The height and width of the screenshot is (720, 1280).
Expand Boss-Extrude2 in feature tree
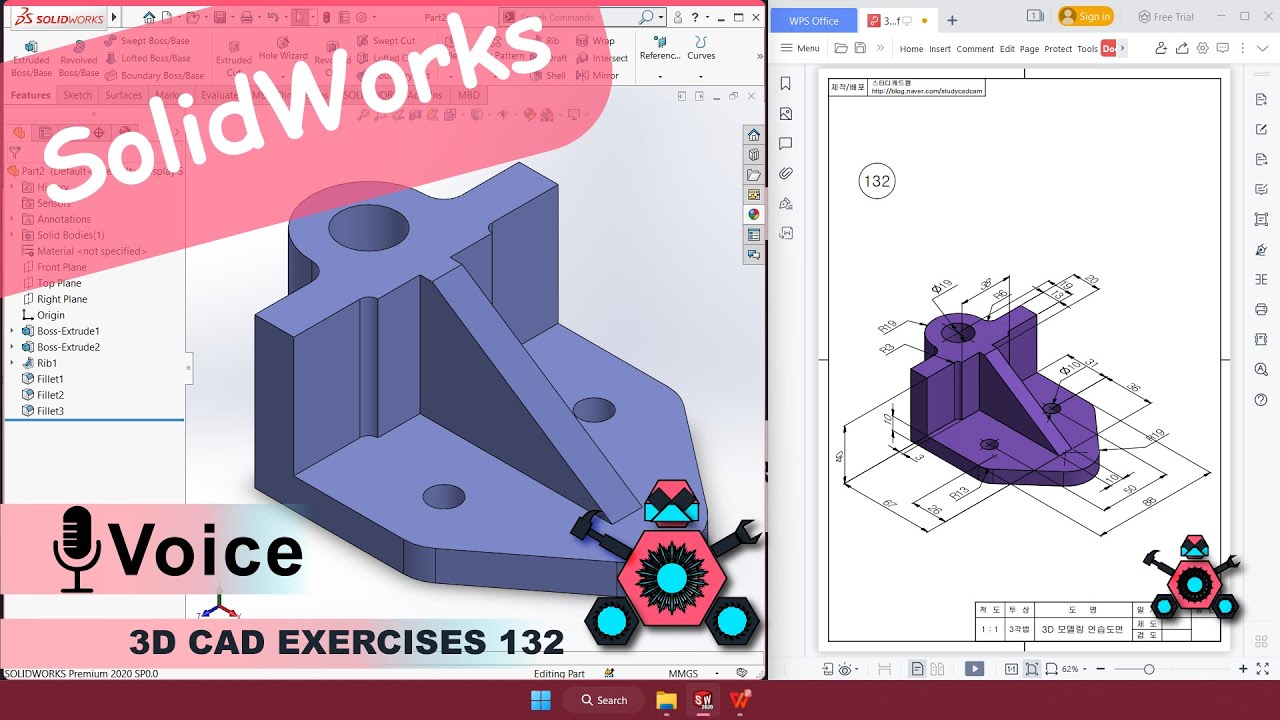click(11, 347)
